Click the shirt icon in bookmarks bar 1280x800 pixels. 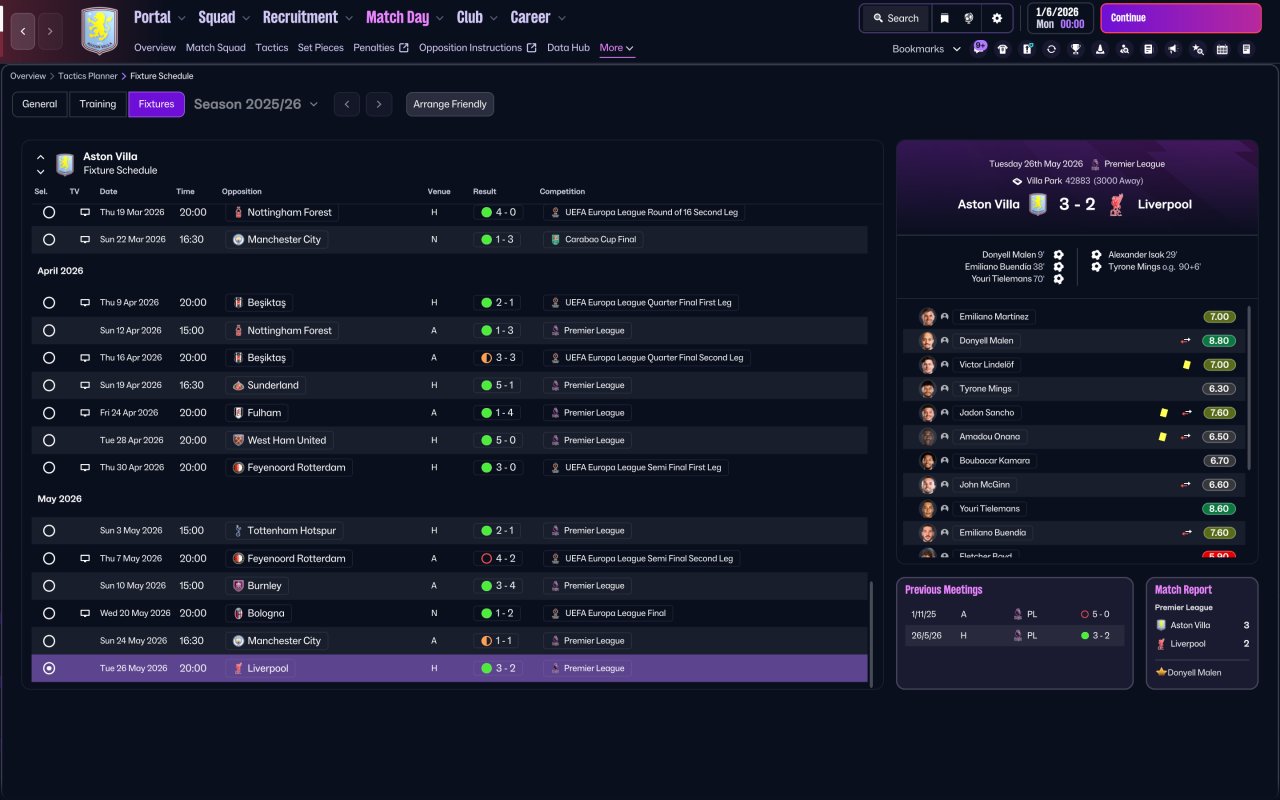click(x=1003, y=49)
